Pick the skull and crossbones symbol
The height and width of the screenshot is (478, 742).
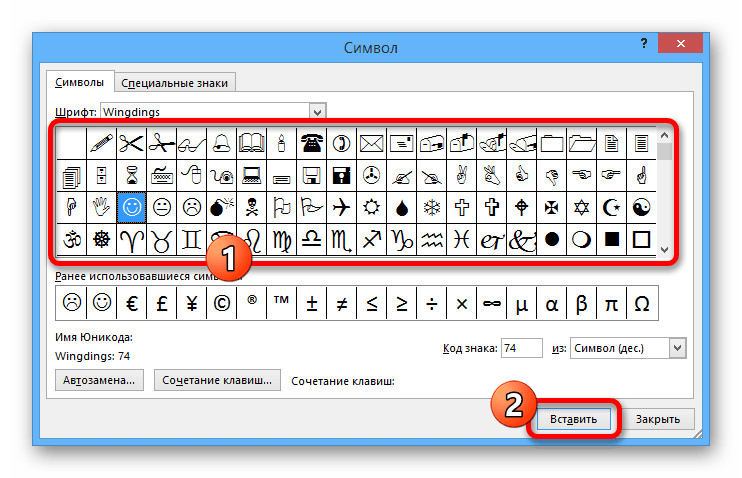tap(251, 207)
